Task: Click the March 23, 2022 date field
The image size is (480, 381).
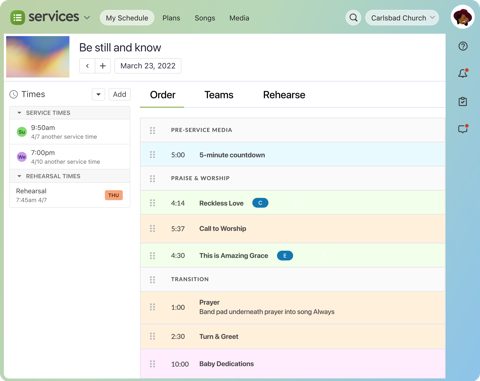Action: click(148, 66)
